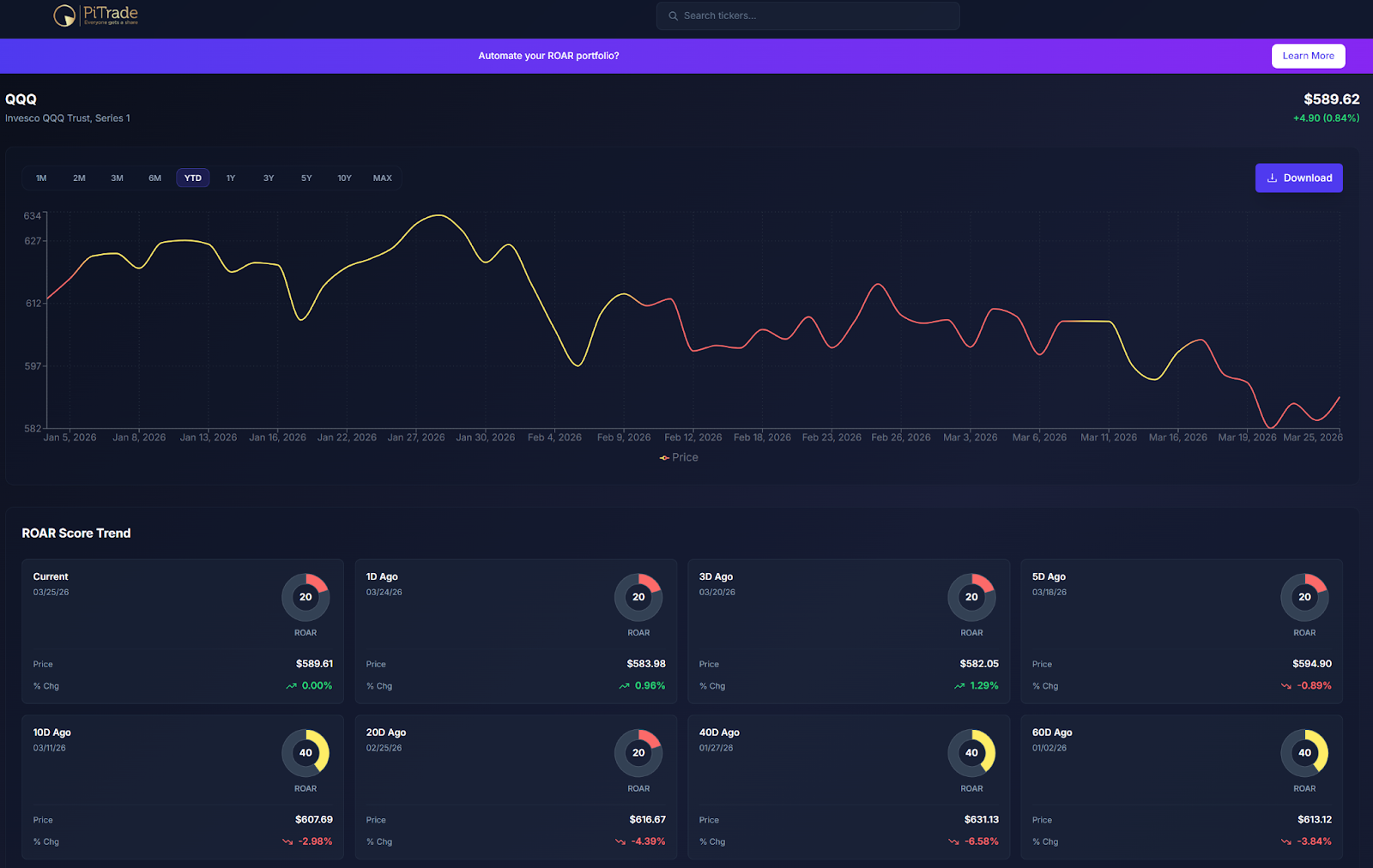
Task: Click the $607.69 price value
Action: [314, 820]
